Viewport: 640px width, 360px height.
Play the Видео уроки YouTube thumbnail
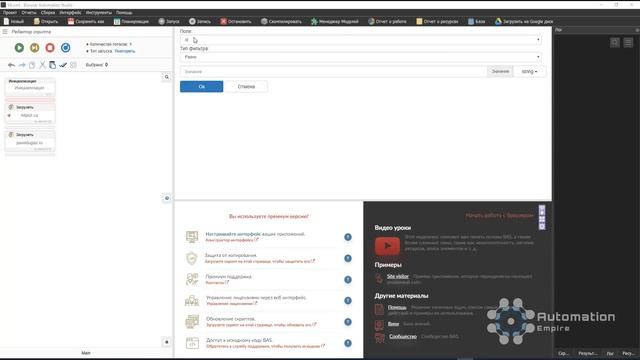tap(387, 246)
